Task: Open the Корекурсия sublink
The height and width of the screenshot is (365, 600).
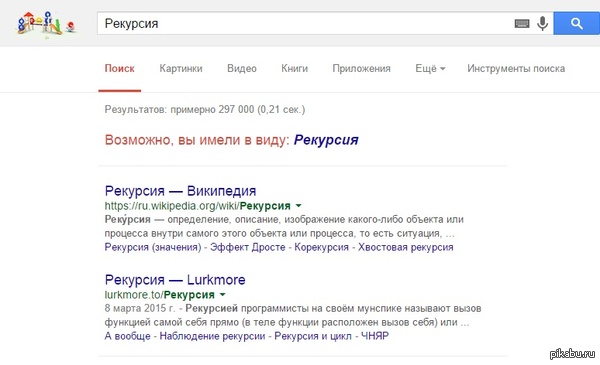Action: (321, 247)
